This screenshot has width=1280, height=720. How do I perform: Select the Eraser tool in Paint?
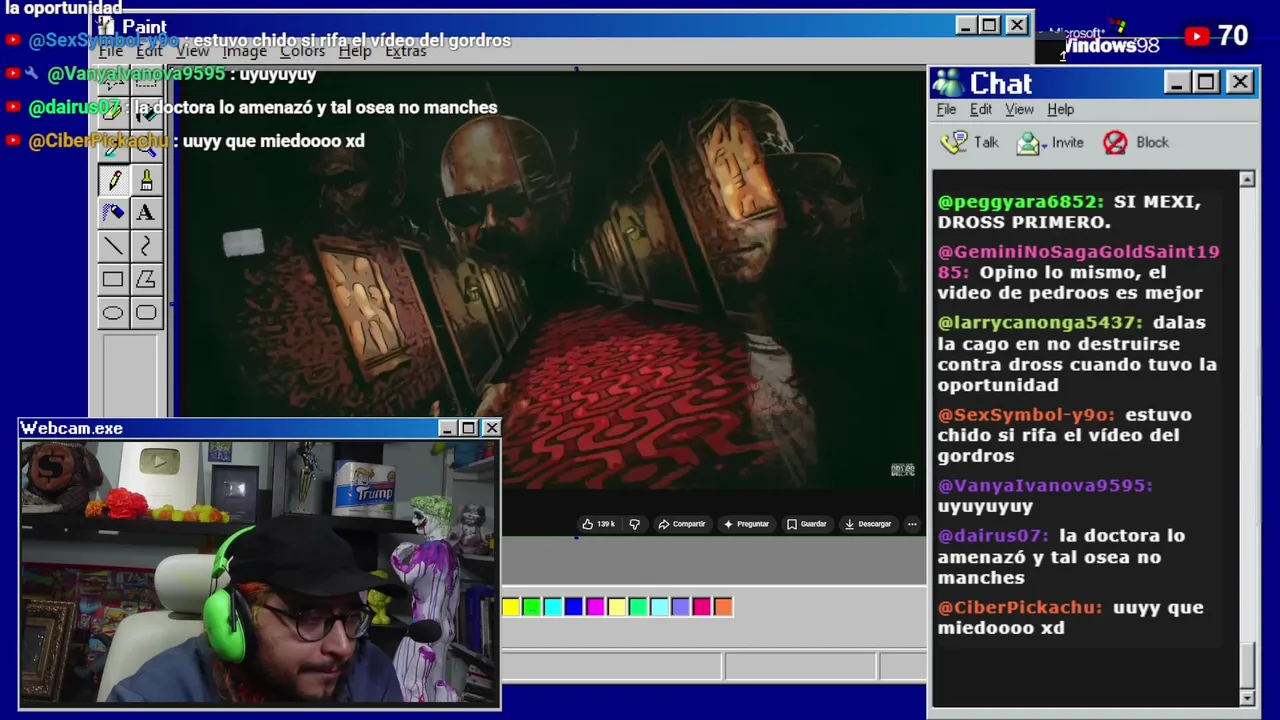113,113
